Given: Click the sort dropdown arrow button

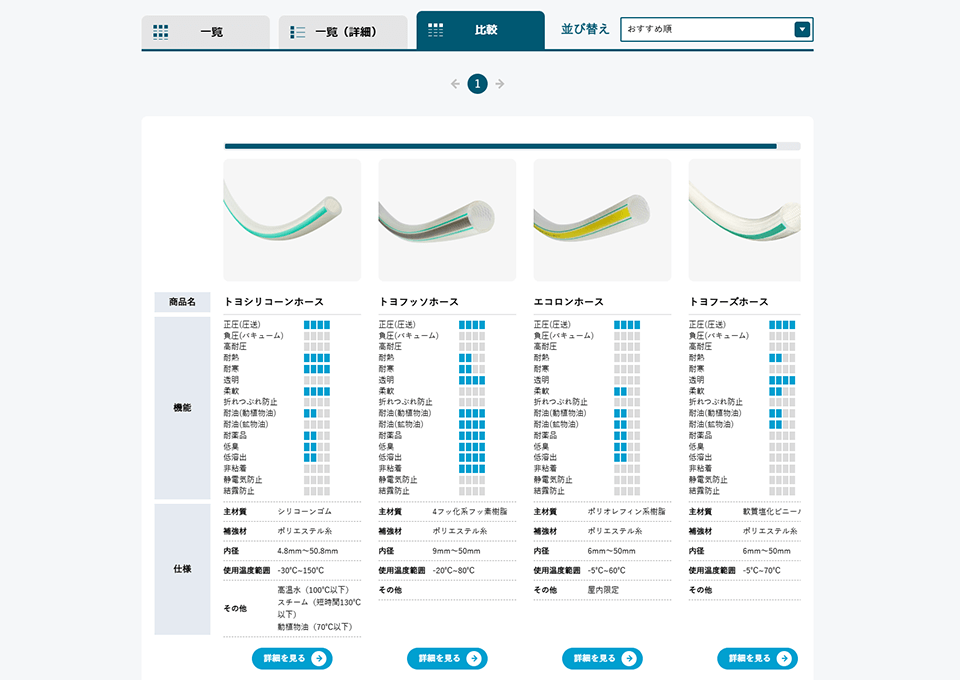Looking at the screenshot, I should click(802, 29).
